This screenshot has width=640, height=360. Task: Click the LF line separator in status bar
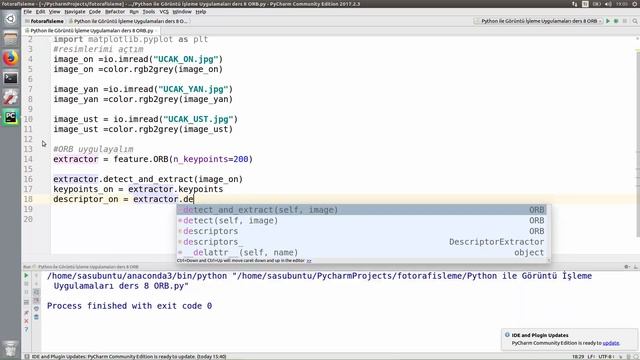click(591, 357)
